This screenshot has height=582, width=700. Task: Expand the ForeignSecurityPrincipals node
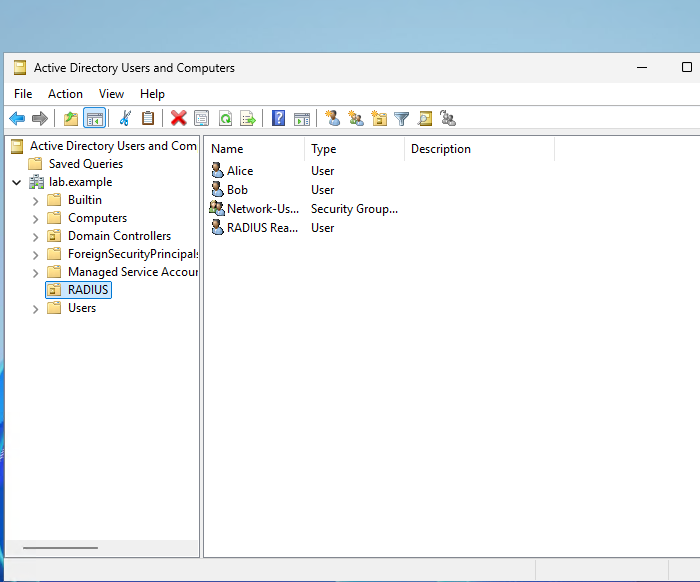[x=35, y=255]
